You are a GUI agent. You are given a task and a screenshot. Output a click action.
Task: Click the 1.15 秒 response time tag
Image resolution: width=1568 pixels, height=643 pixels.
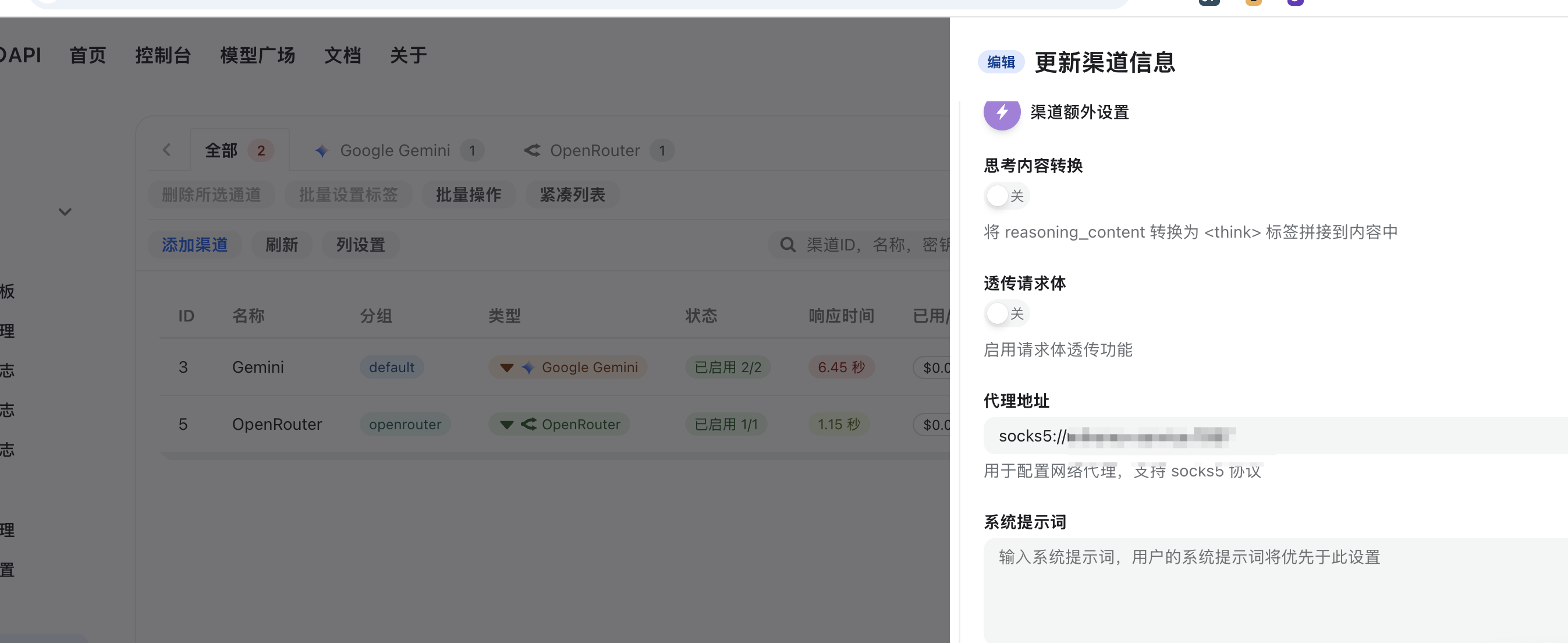pos(839,425)
